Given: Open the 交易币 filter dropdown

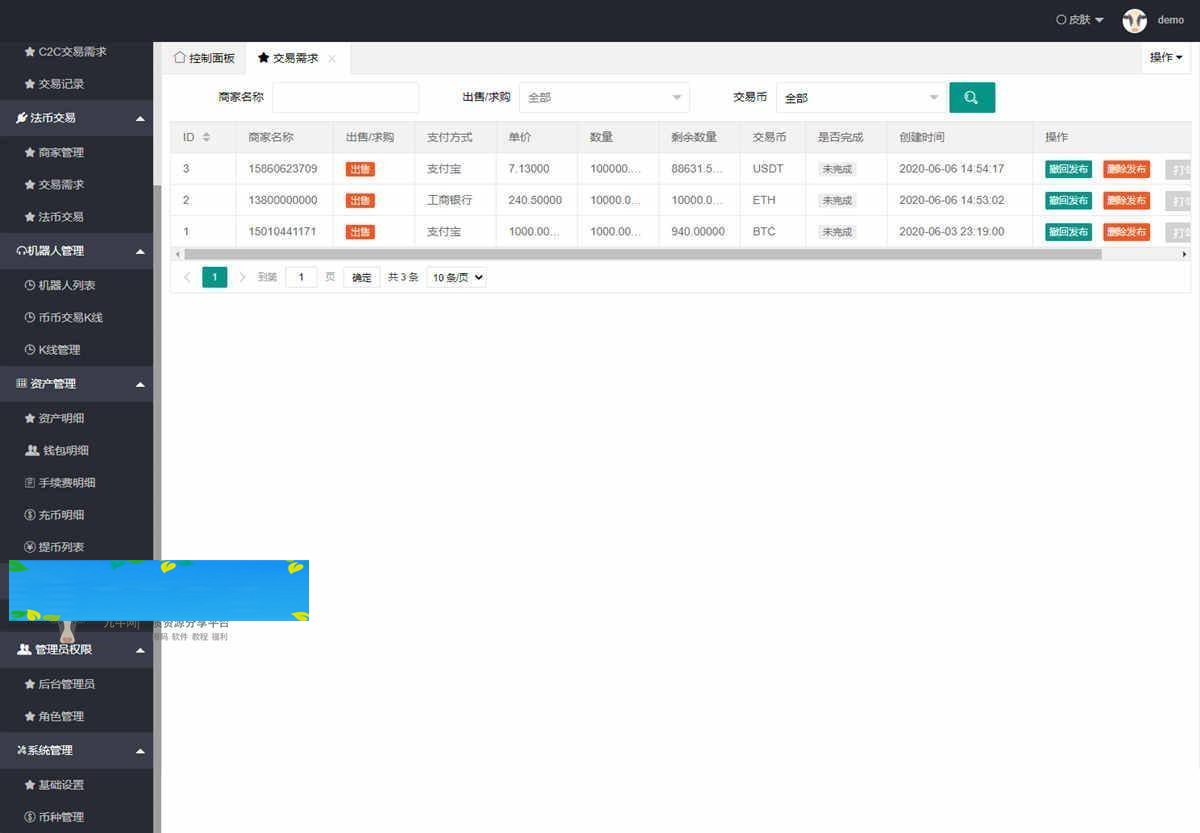Looking at the screenshot, I should tap(860, 97).
